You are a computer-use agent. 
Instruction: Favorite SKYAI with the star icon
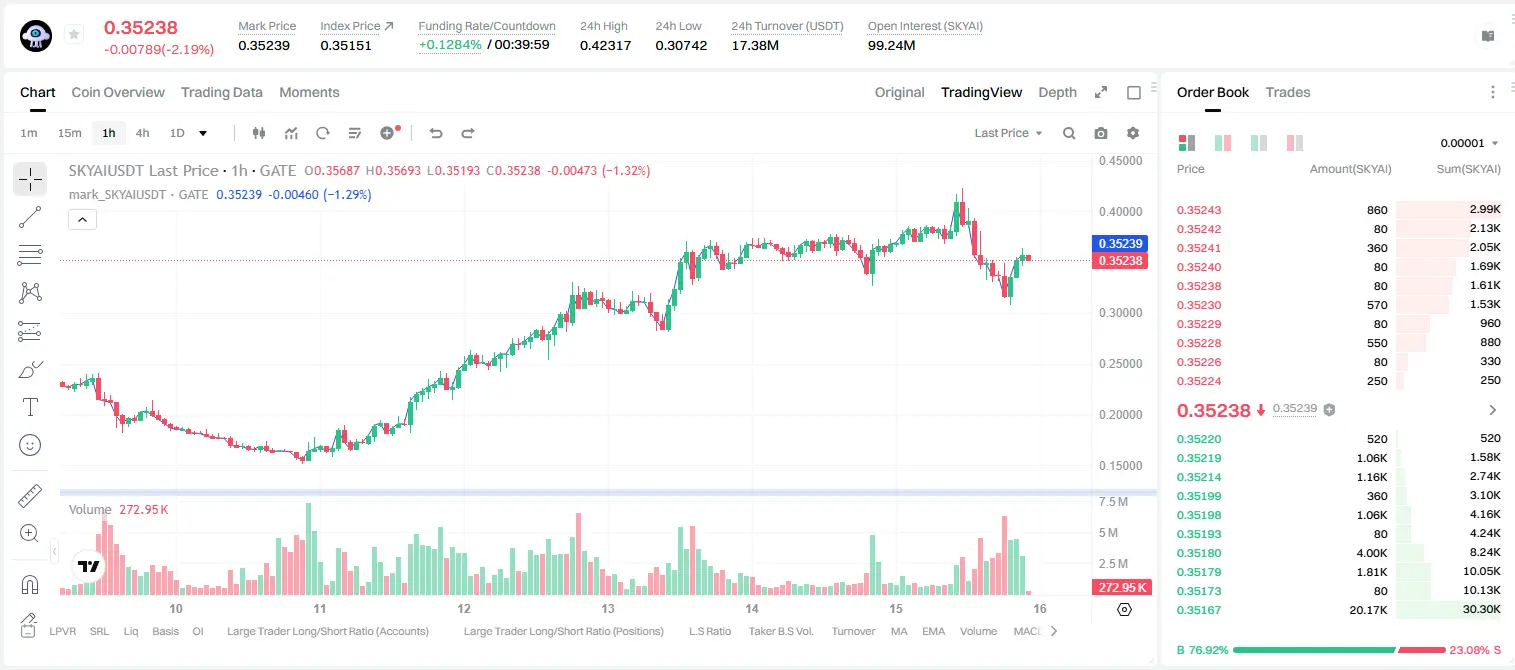click(74, 35)
